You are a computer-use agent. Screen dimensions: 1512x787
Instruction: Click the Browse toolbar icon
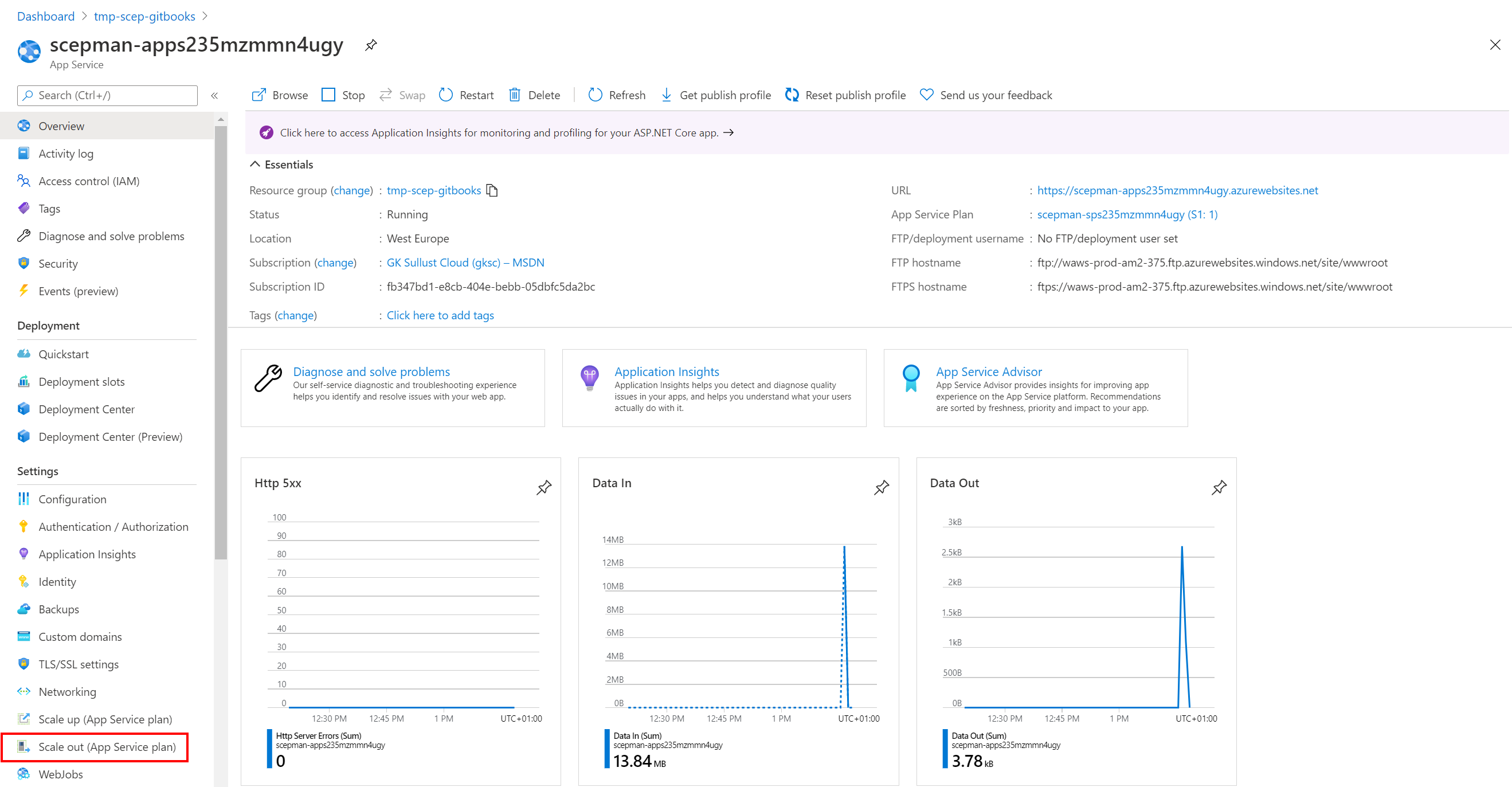(258, 95)
